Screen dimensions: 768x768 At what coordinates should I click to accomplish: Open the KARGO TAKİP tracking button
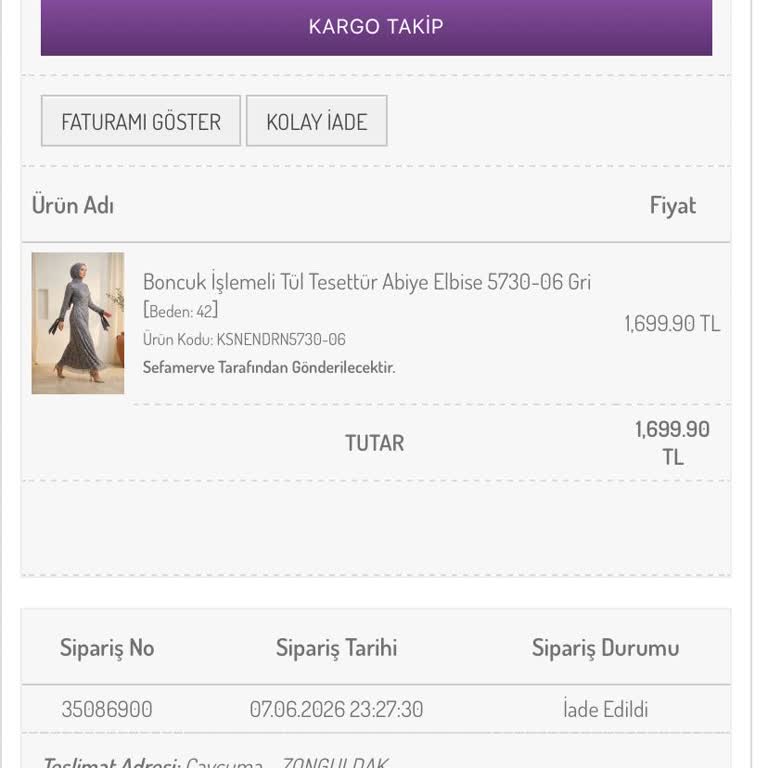coord(376,27)
